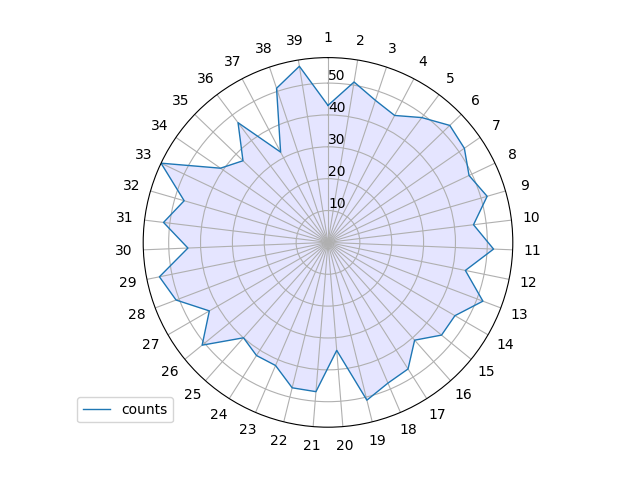The height and width of the screenshot is (480, 640).
Task: Select angular axis label 28
Action: 137,314
